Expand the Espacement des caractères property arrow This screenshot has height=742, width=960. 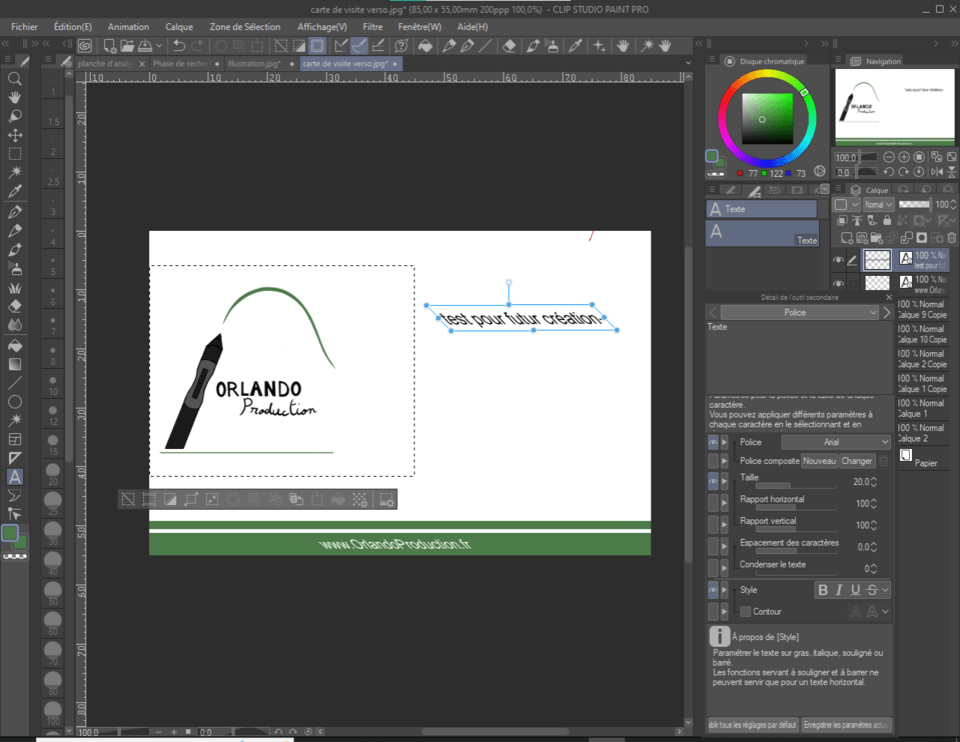(x=724, y=546)
